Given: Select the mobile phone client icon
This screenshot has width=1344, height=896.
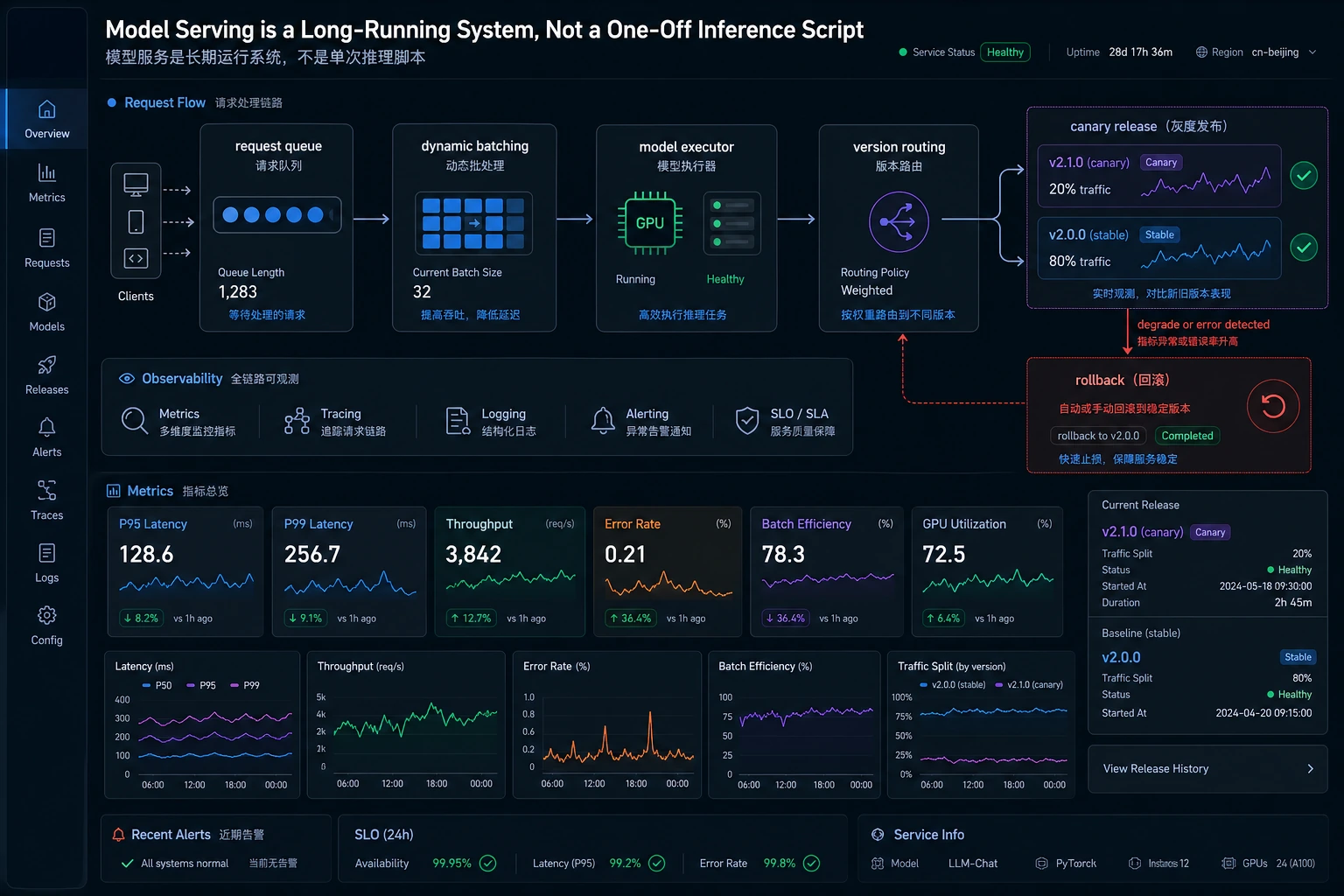Looking at the screenshot, I should pos(136,221).
